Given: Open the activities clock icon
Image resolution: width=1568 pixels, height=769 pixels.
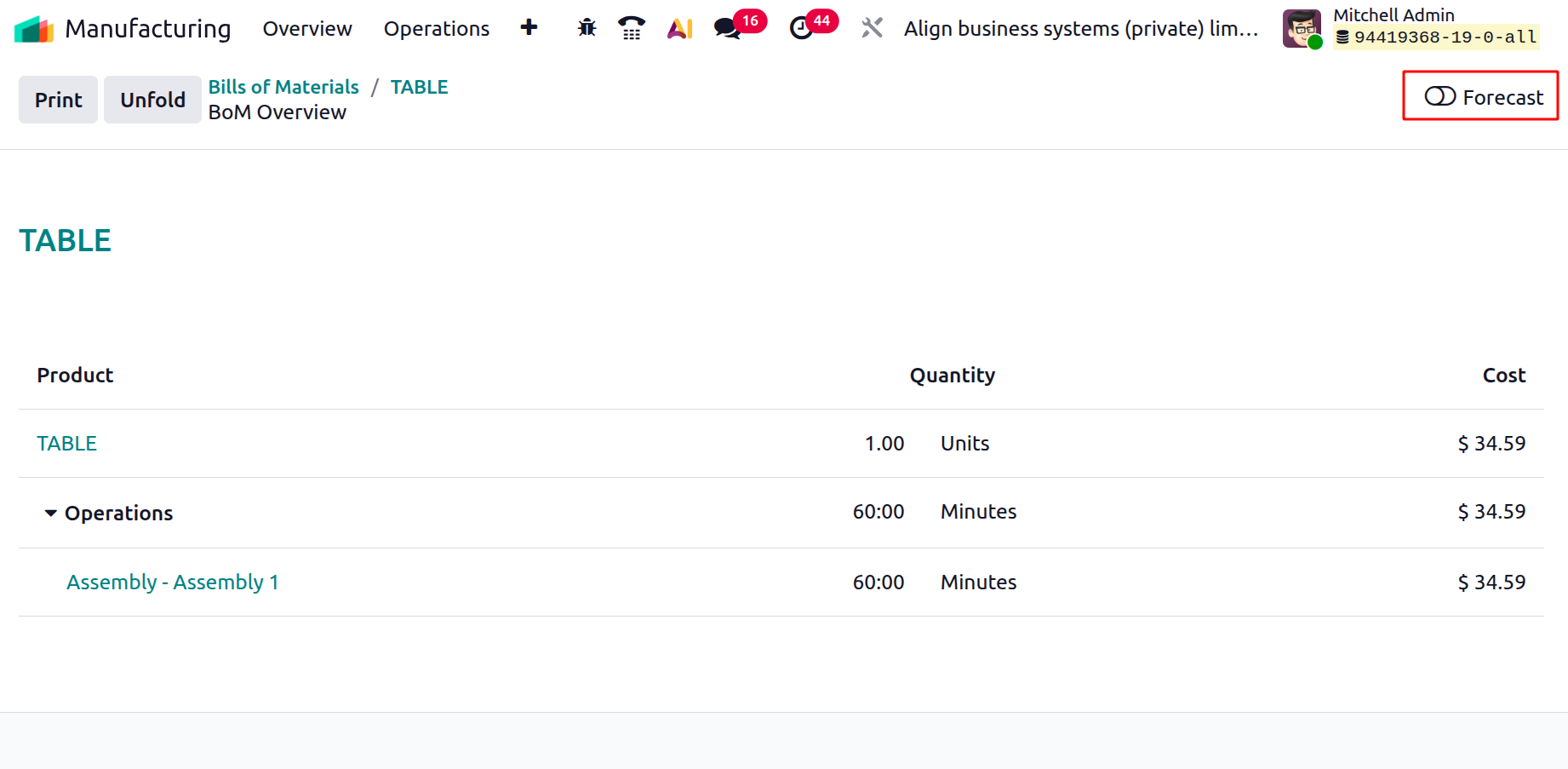Looking at the screenshot, I should (x=801, y=29).
